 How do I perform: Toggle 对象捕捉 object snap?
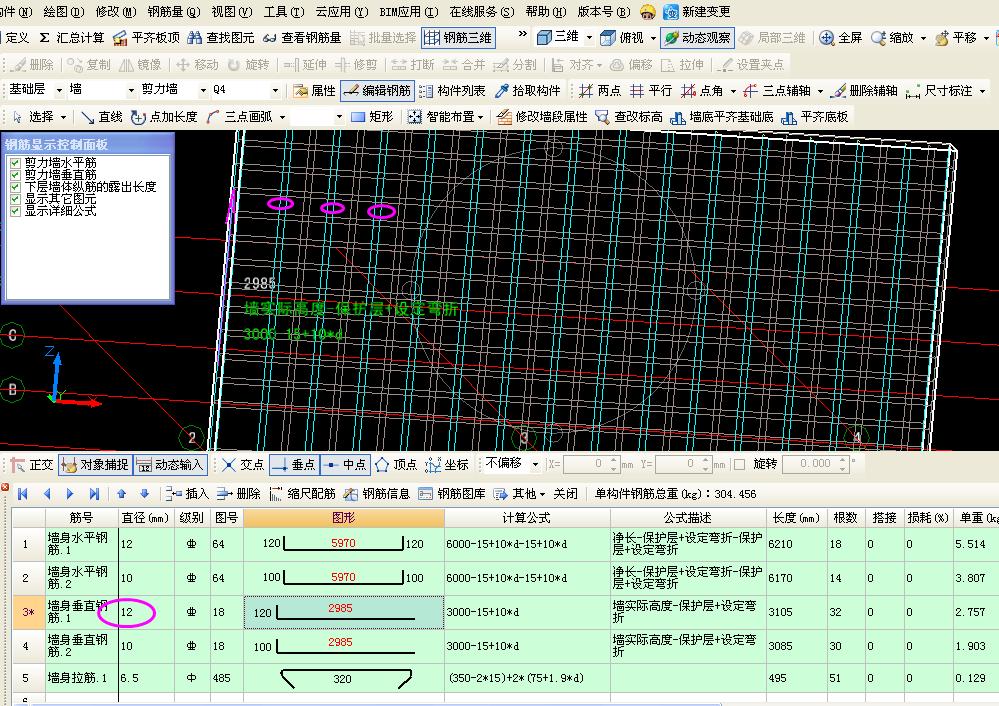pyautogui.click(x=95, y=465)
